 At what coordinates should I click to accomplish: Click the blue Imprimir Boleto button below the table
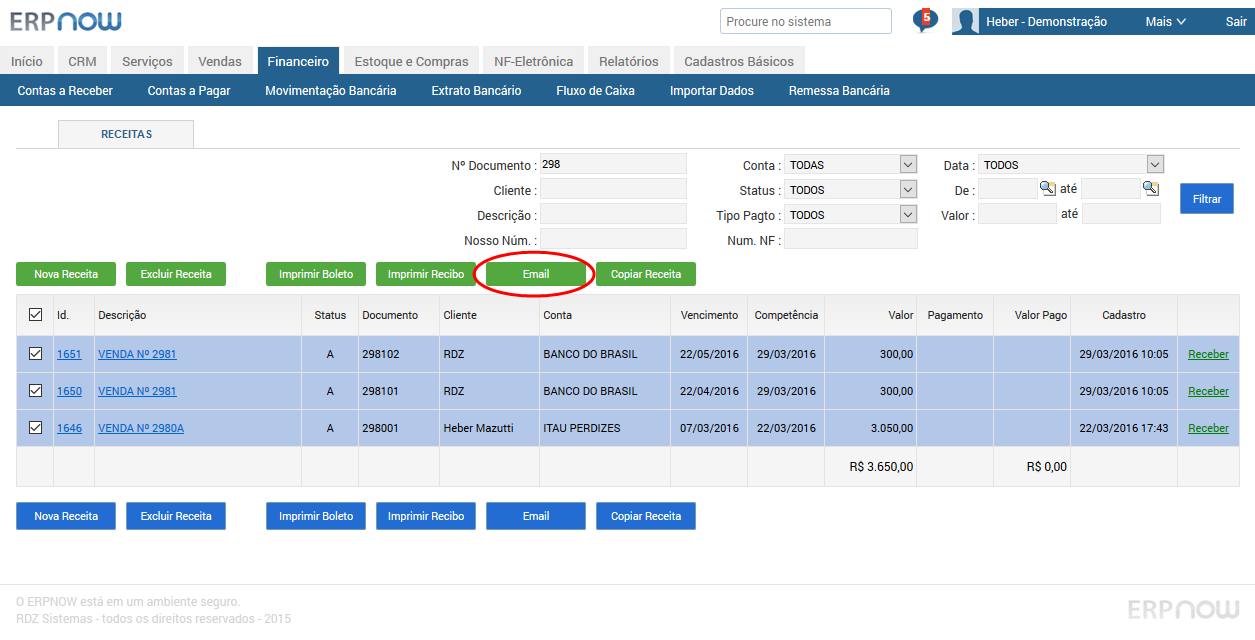point(316,516)
